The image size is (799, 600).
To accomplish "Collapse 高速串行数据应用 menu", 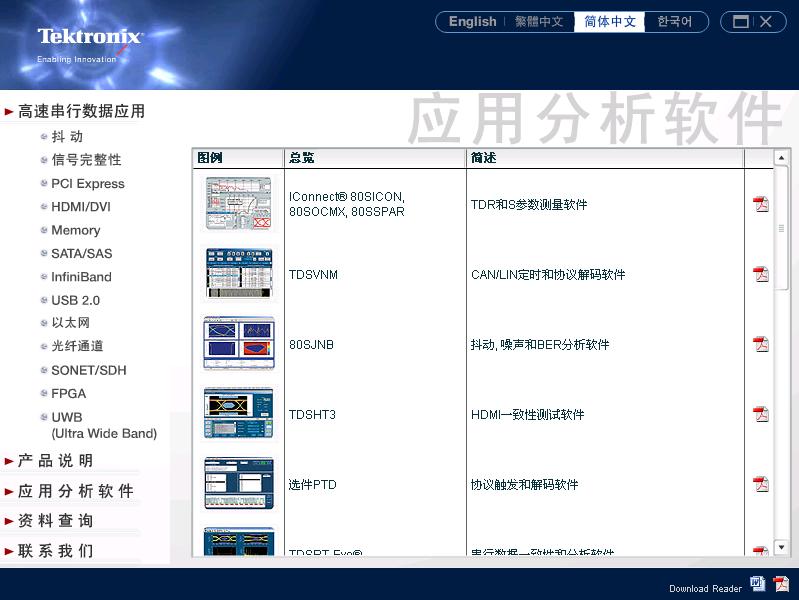I will pyautogui.click(x=81, y=111).
